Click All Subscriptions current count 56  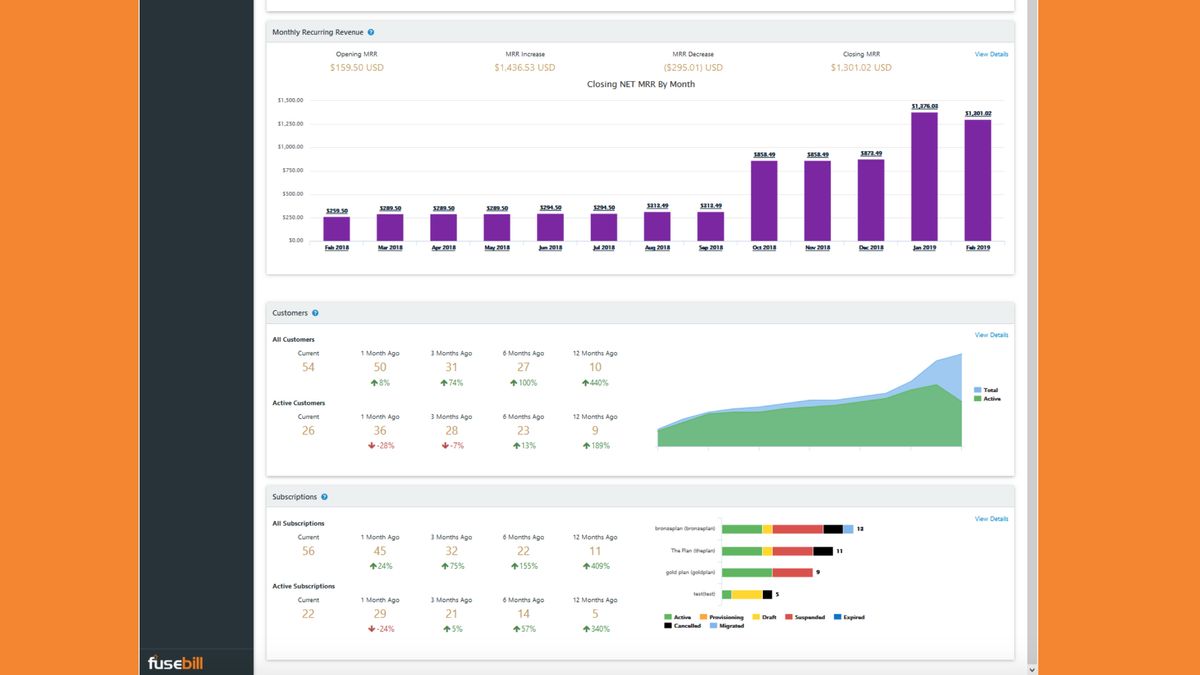click(308, 551)
